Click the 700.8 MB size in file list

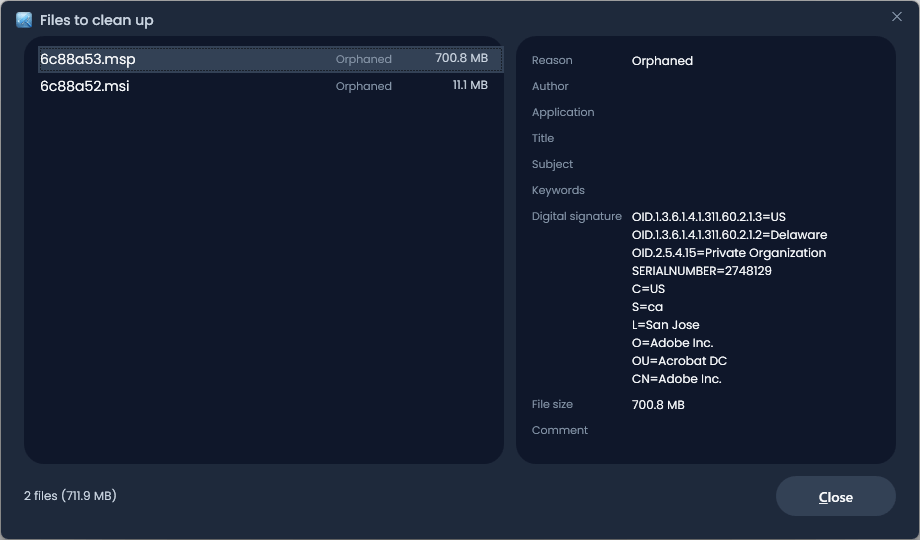pyautogui.click(x=461, y=59)
